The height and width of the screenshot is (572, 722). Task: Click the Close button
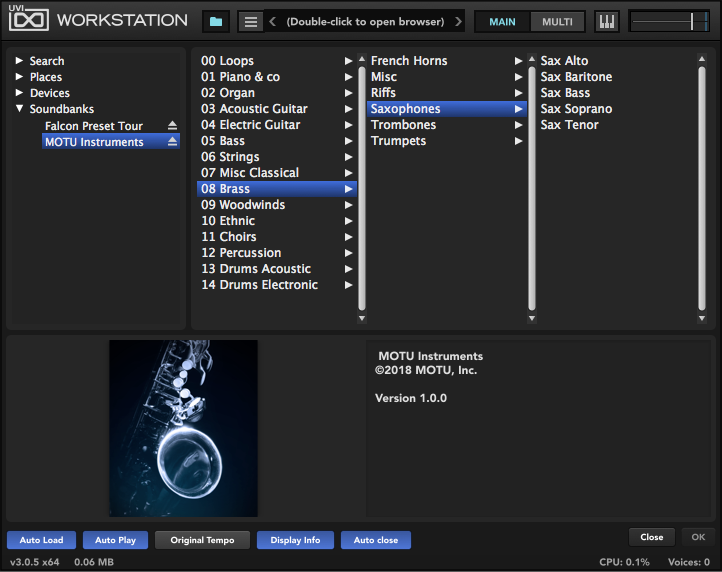[652, 537]
